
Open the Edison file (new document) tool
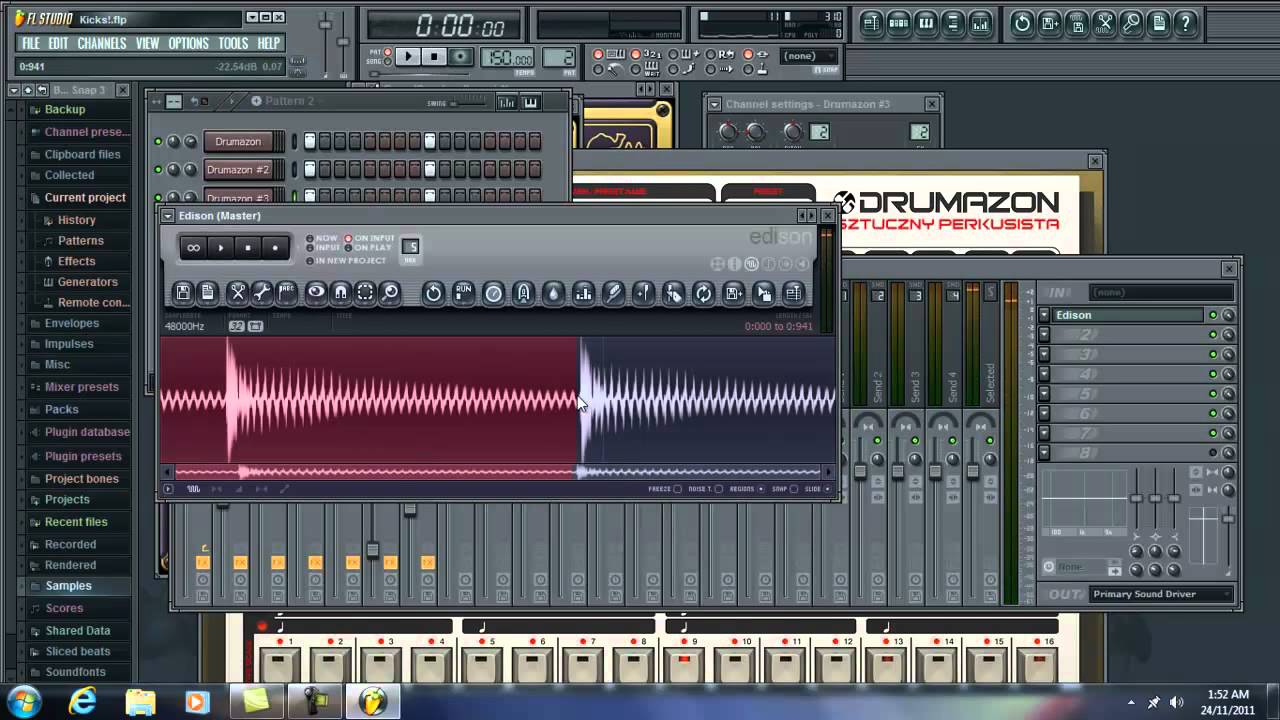pos(208,293)
